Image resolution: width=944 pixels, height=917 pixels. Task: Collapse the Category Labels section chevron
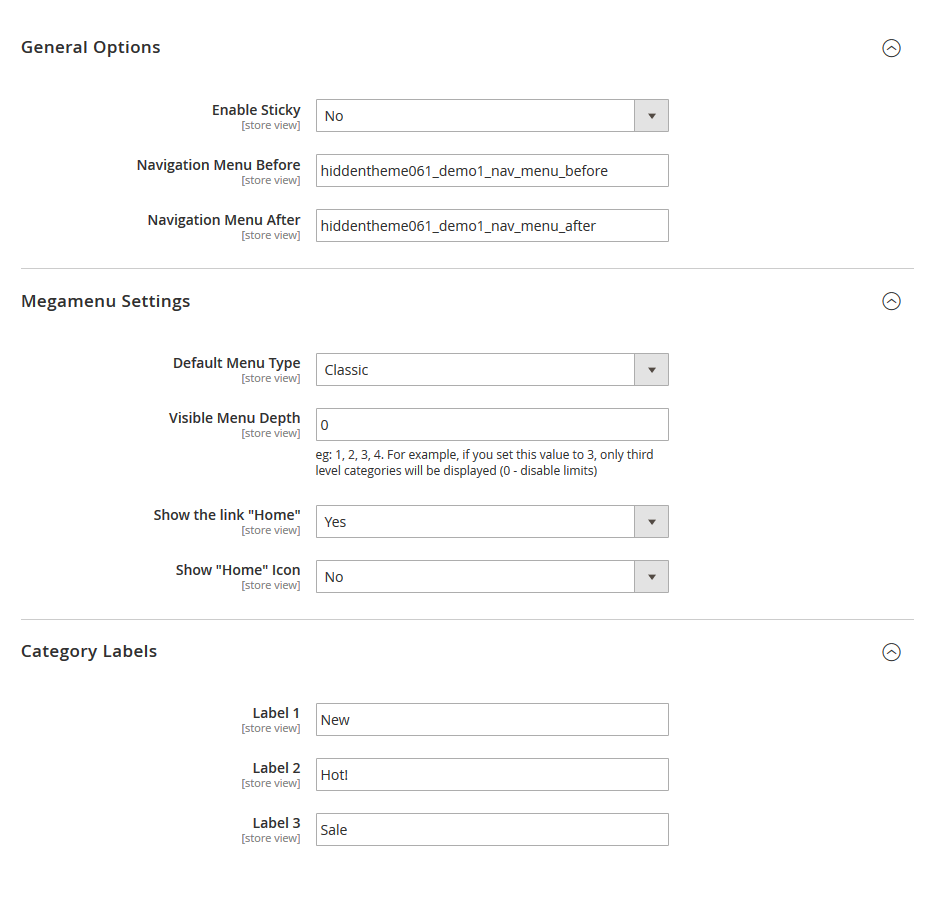point(891,651)
